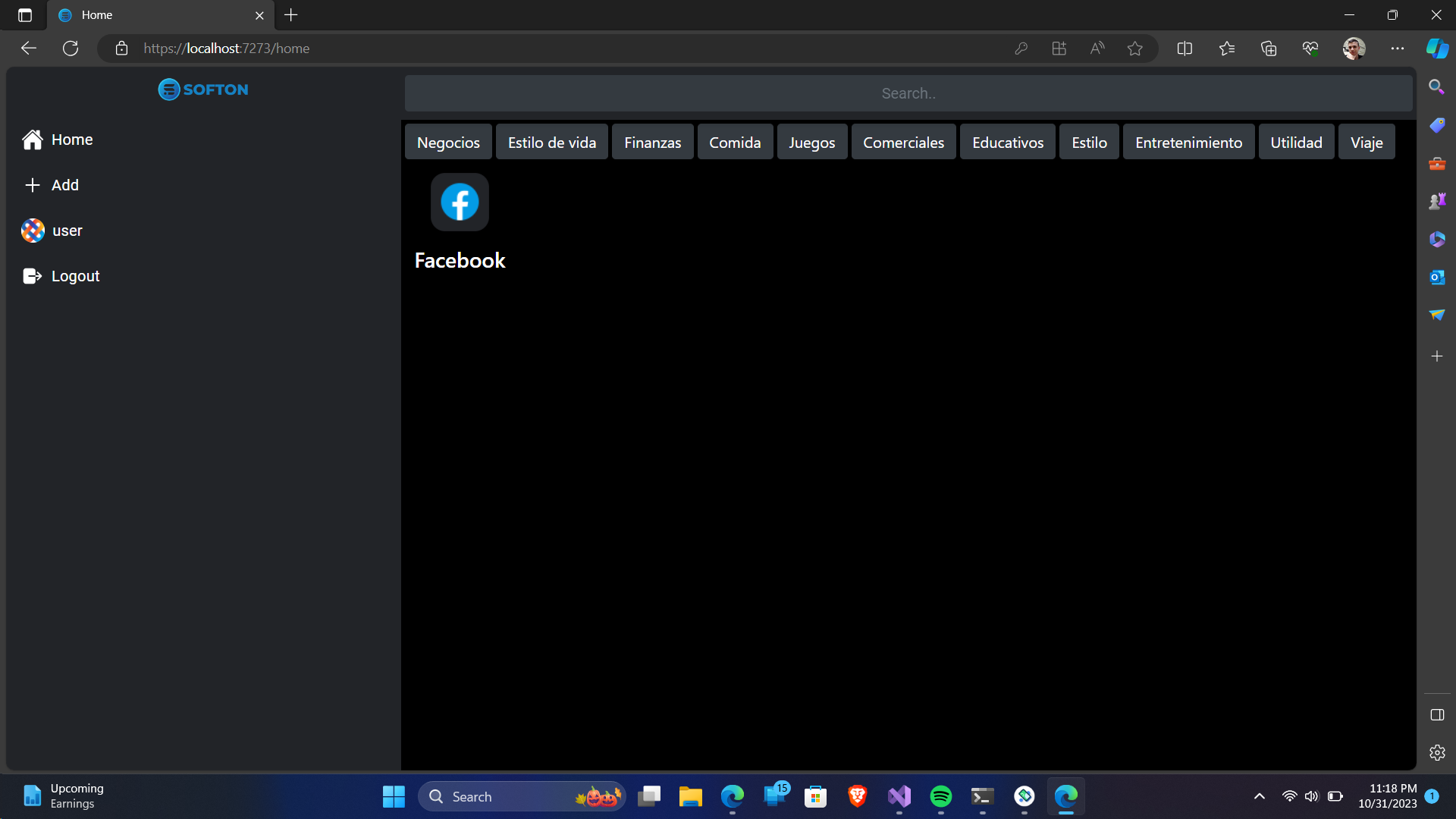This screenshot has height=819, width=1456.
Task: Toggle sidebar visibility panel icon
Action: tap(1437, 715)
